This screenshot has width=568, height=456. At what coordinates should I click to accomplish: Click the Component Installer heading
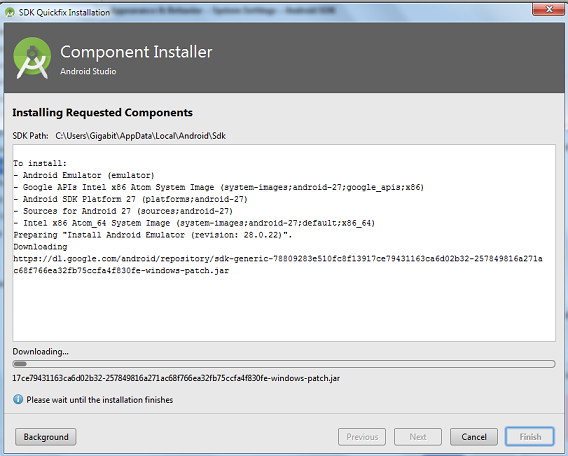[x=136, y=52]
